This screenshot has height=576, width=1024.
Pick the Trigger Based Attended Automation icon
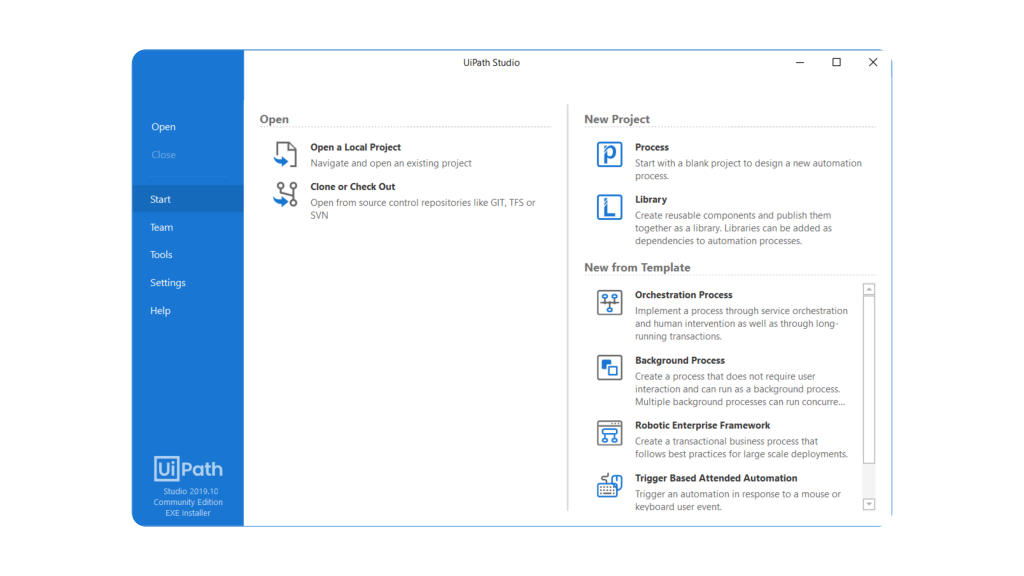[609, 486]
